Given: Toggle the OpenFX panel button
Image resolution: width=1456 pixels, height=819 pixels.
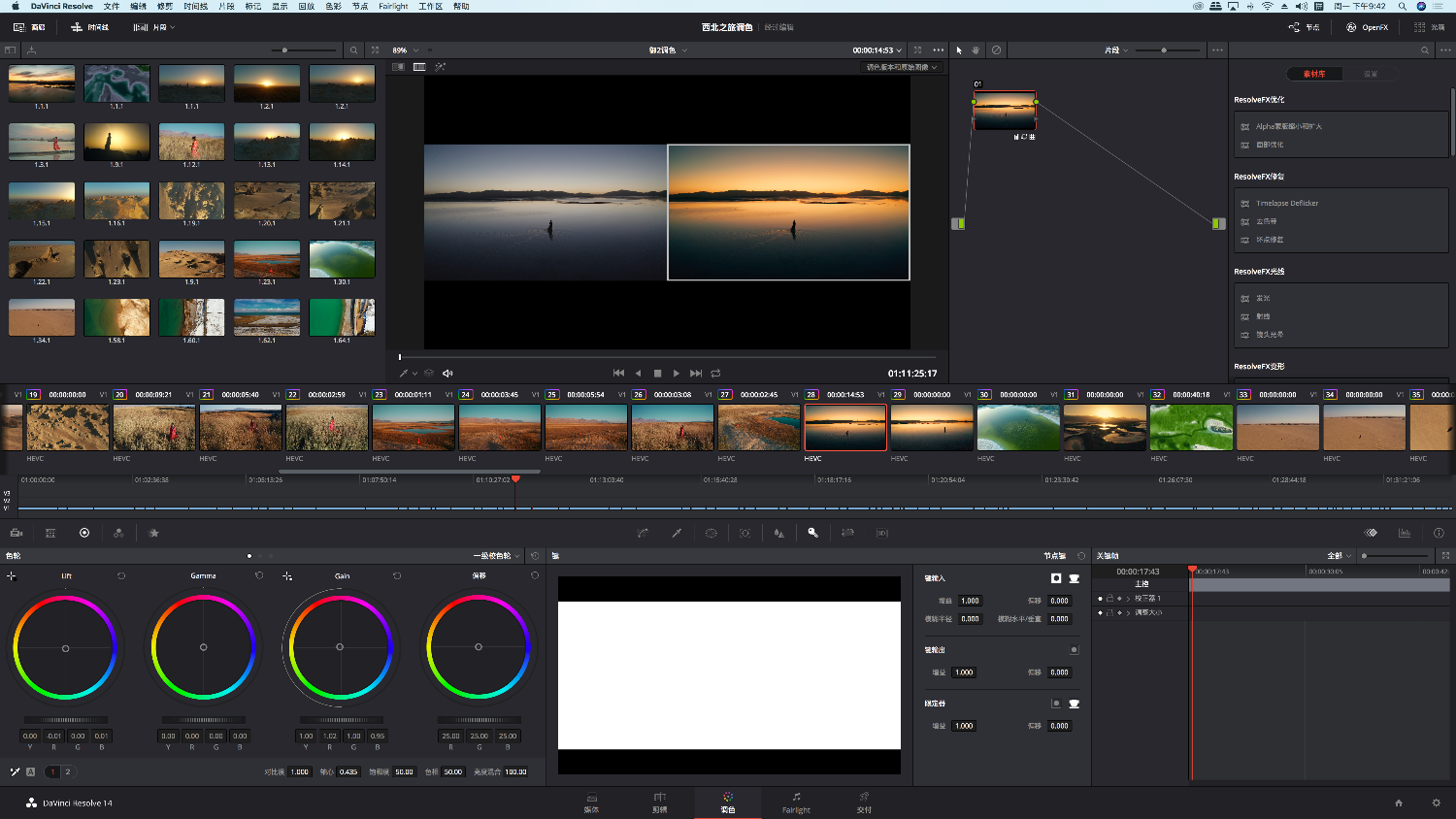Looking at the screenshot, I should tap(1367, 27).
